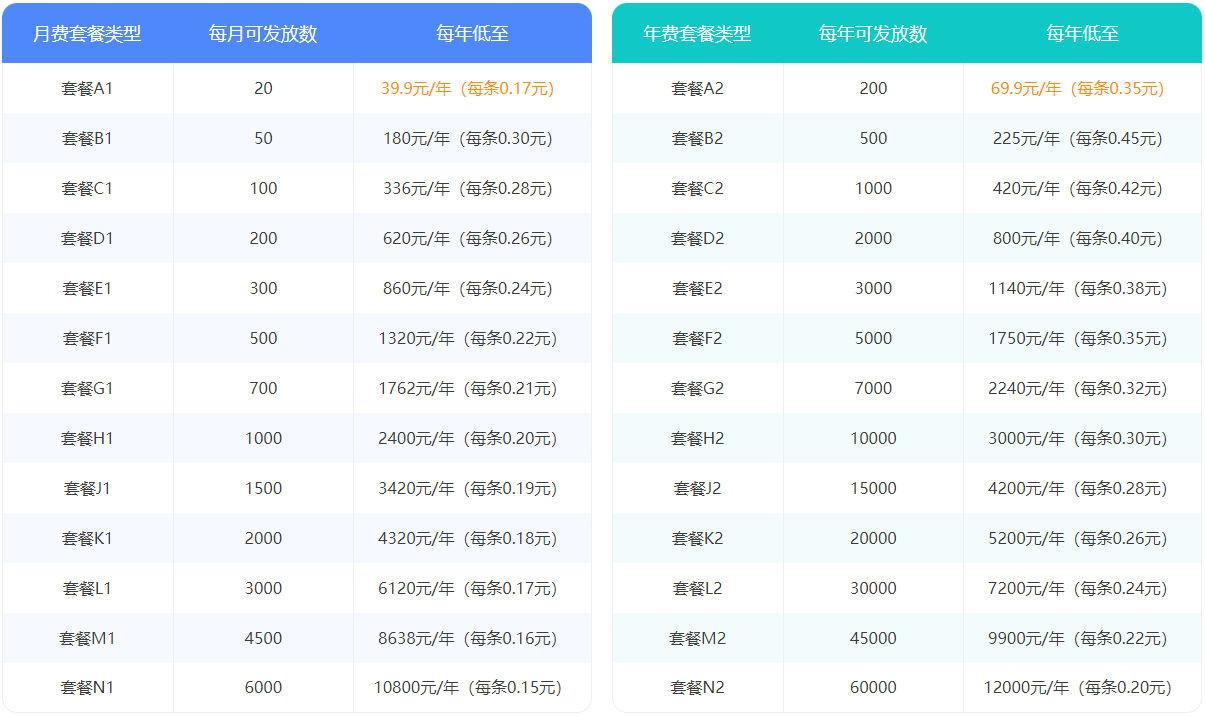
Task: Select the 套餐D1 row label
Action: 87,238
